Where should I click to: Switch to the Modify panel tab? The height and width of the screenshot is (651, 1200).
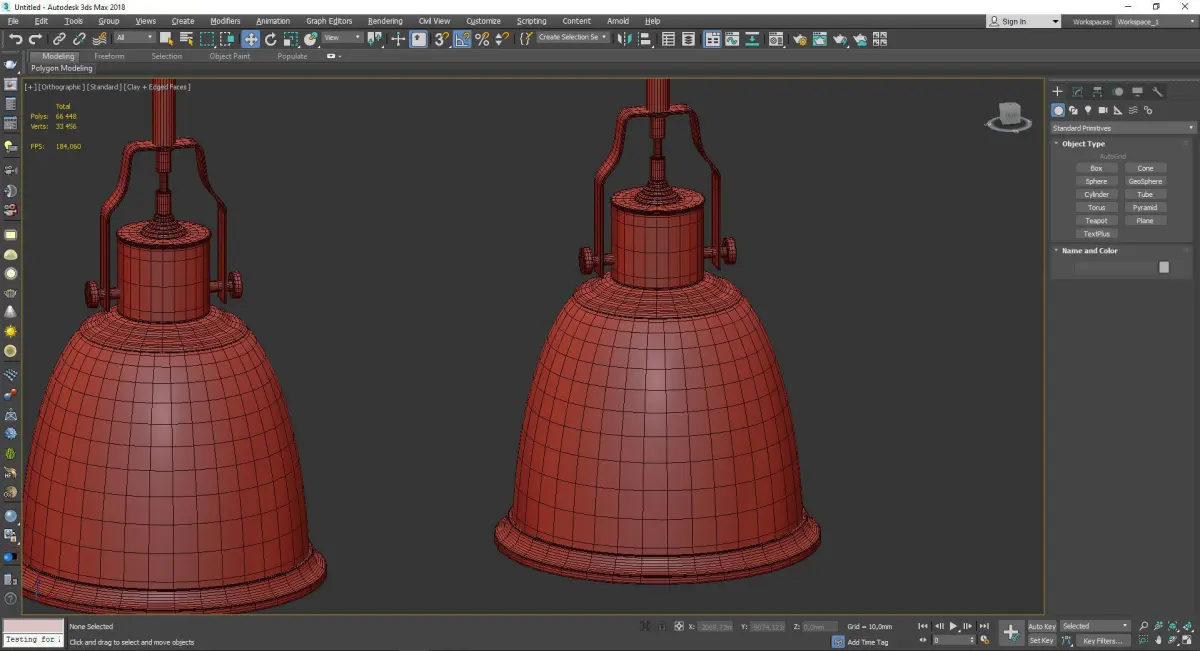coord(1077,91)
